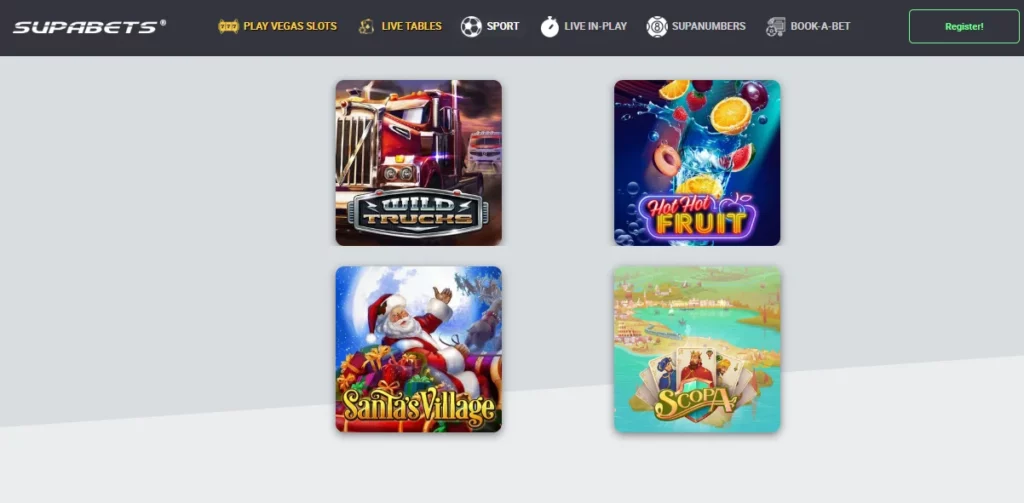Launch the Santa's Village game tile
This screenshot has width=1024, height=503.
click(419, 349)
